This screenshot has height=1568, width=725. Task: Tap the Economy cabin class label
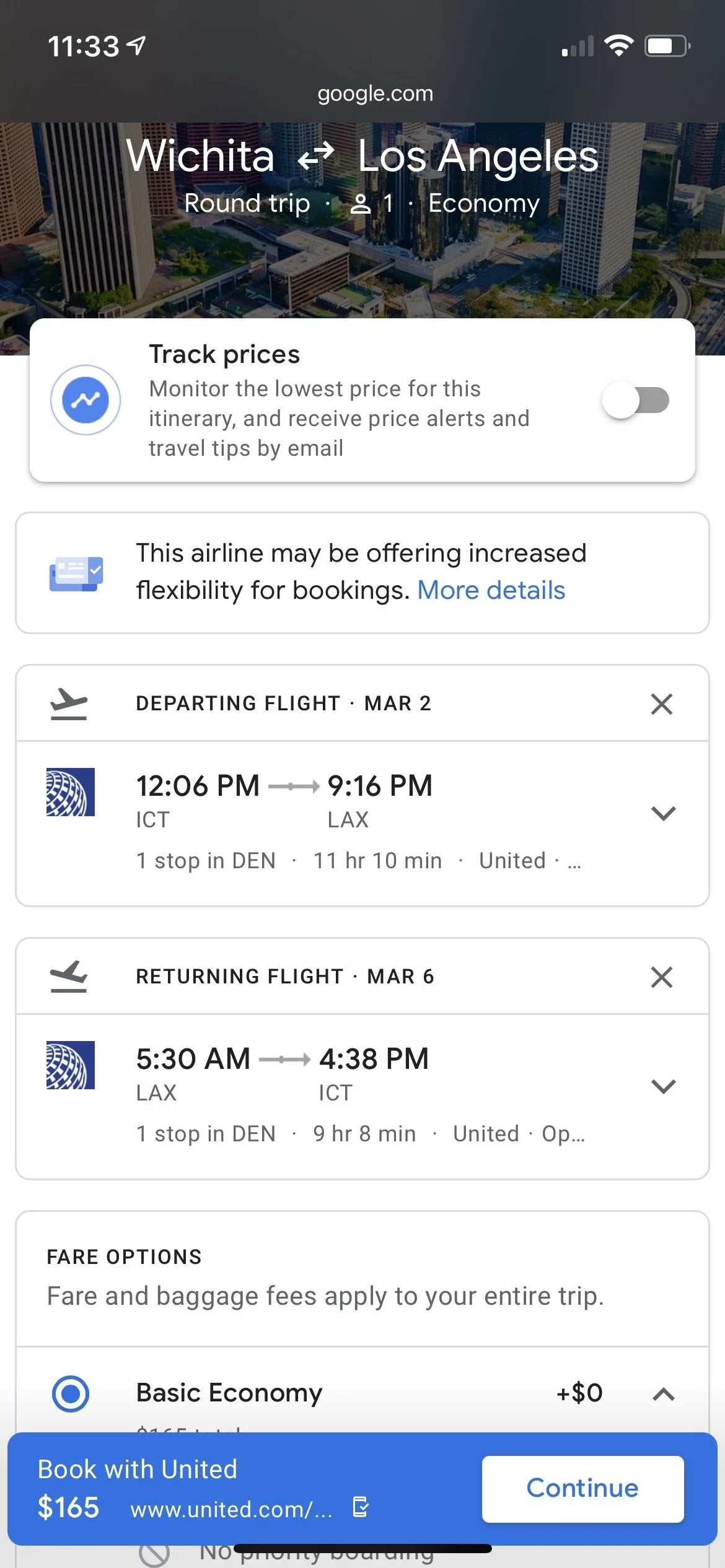(484, 203)
